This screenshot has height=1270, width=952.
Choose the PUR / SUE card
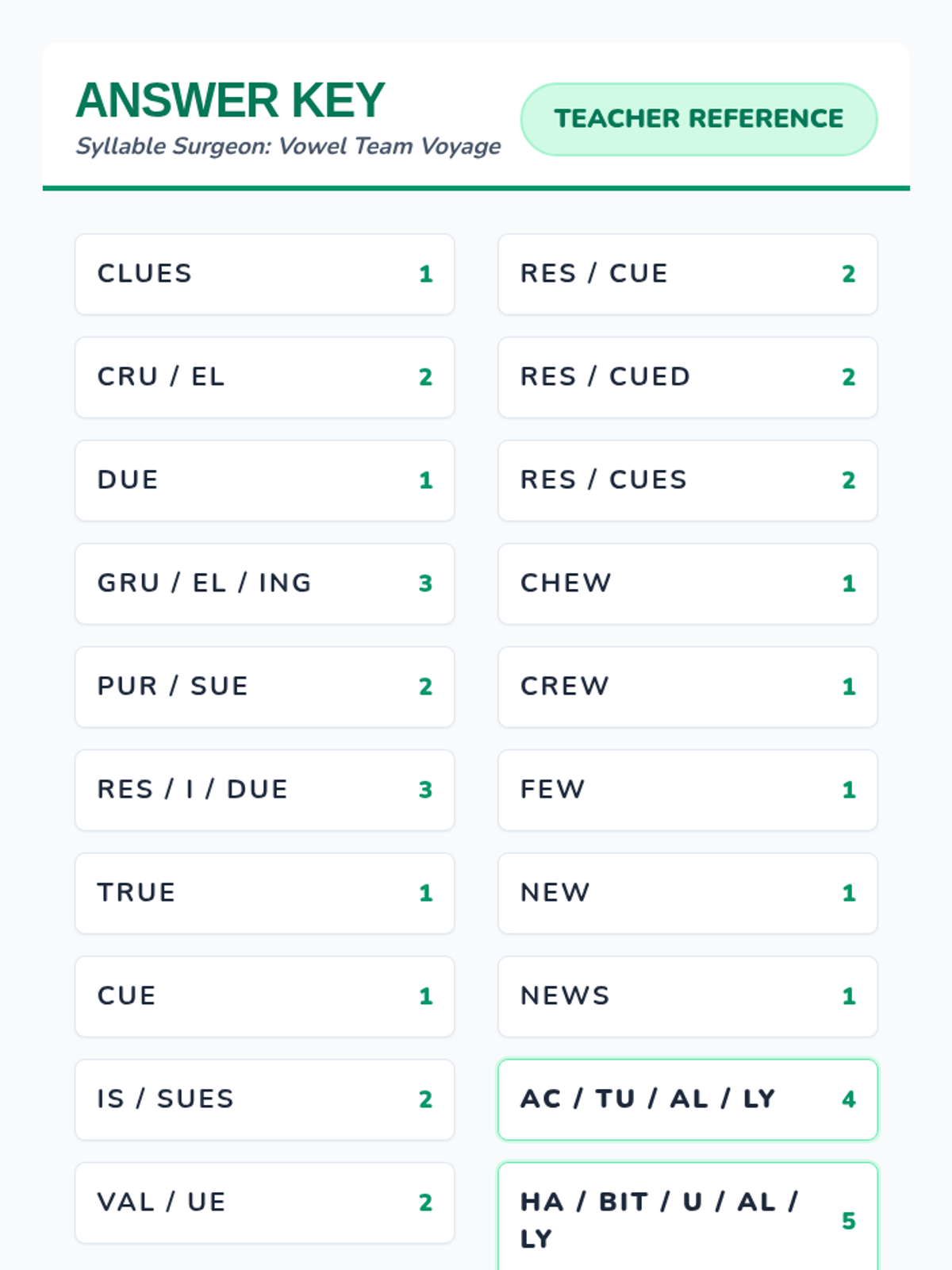264,687
